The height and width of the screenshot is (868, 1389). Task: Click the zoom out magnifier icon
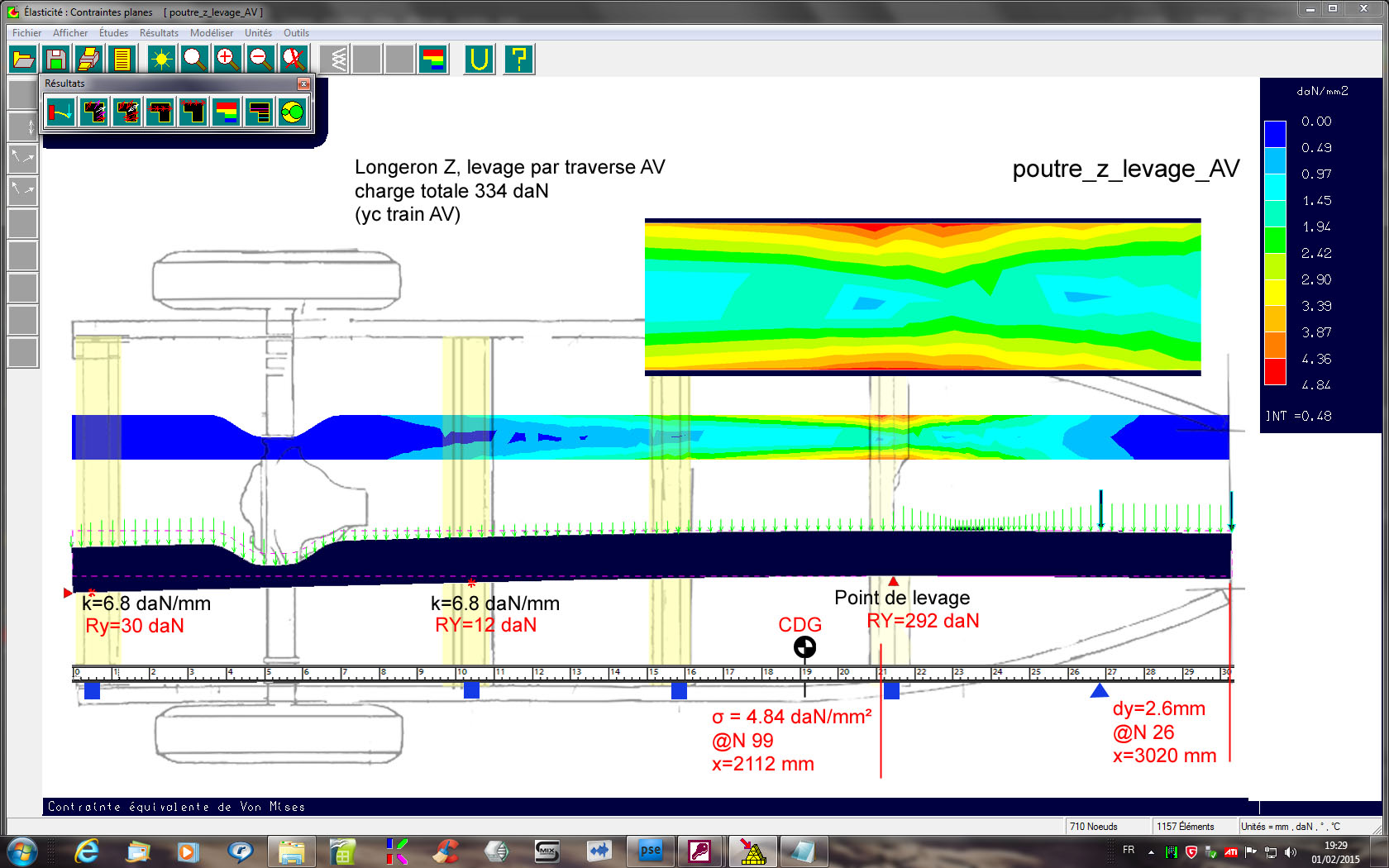(x=260, y=60)
